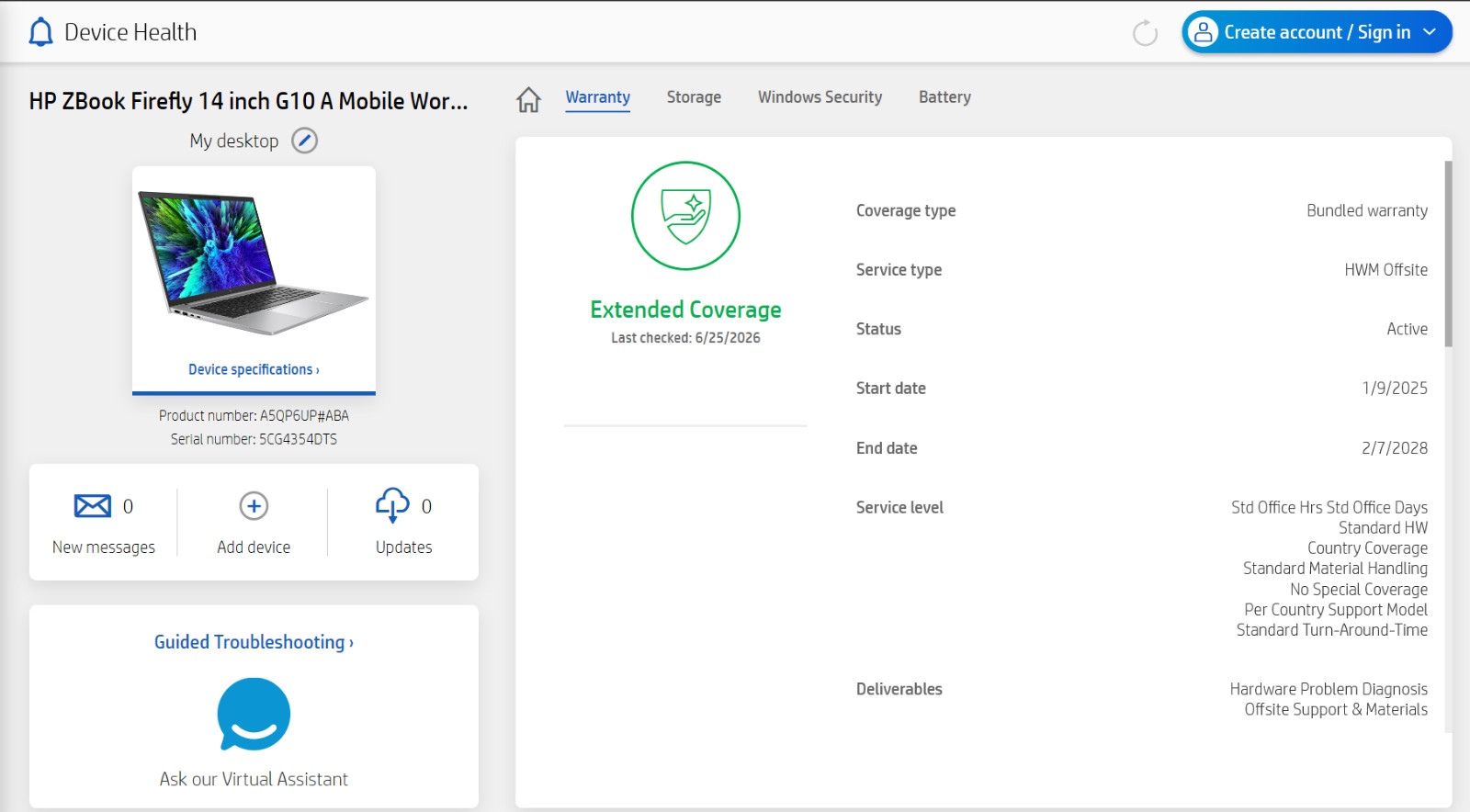Click the user avatar icon in sign-in button
The width and height of the screenshot is (1470, 812).
click(x=1203, y=32)
